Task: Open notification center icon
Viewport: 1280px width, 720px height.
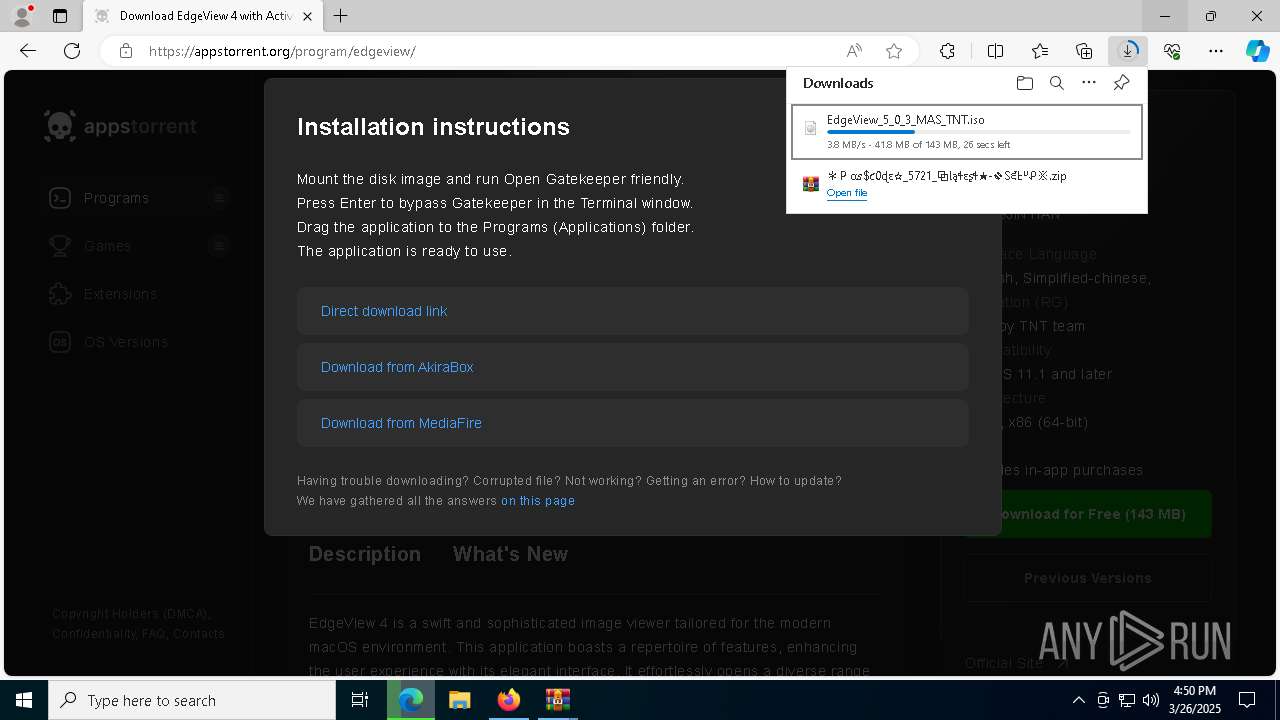Action: [x=1247, y=700]
